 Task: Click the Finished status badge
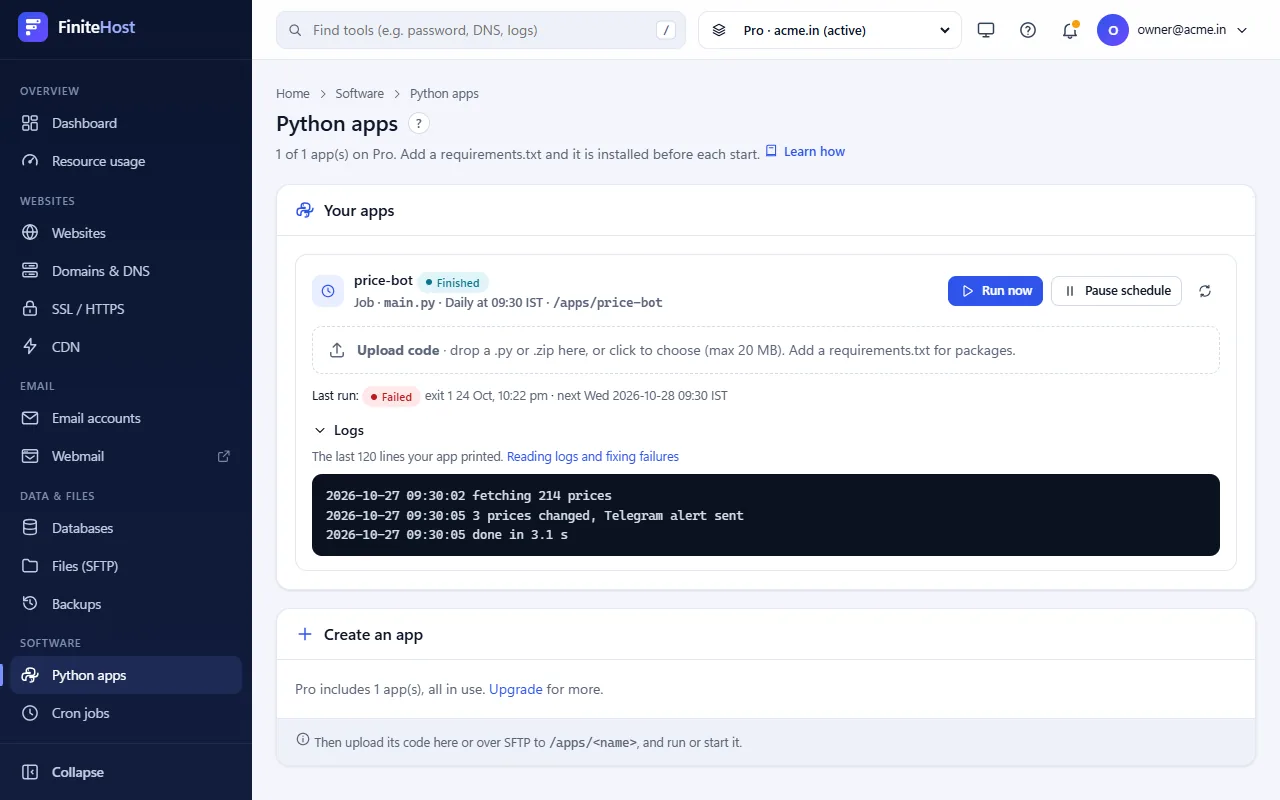coord(453,283)
